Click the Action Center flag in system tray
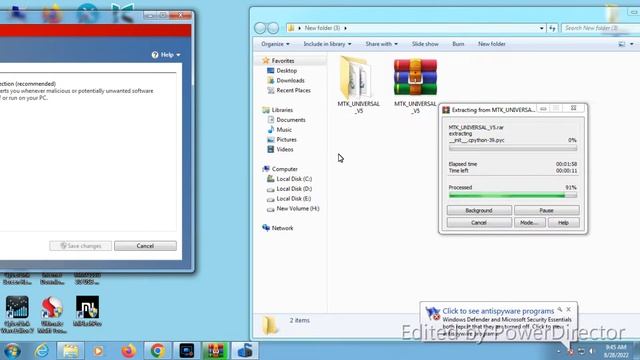Viewport: 640px width, 360px height. pos(571,351)
